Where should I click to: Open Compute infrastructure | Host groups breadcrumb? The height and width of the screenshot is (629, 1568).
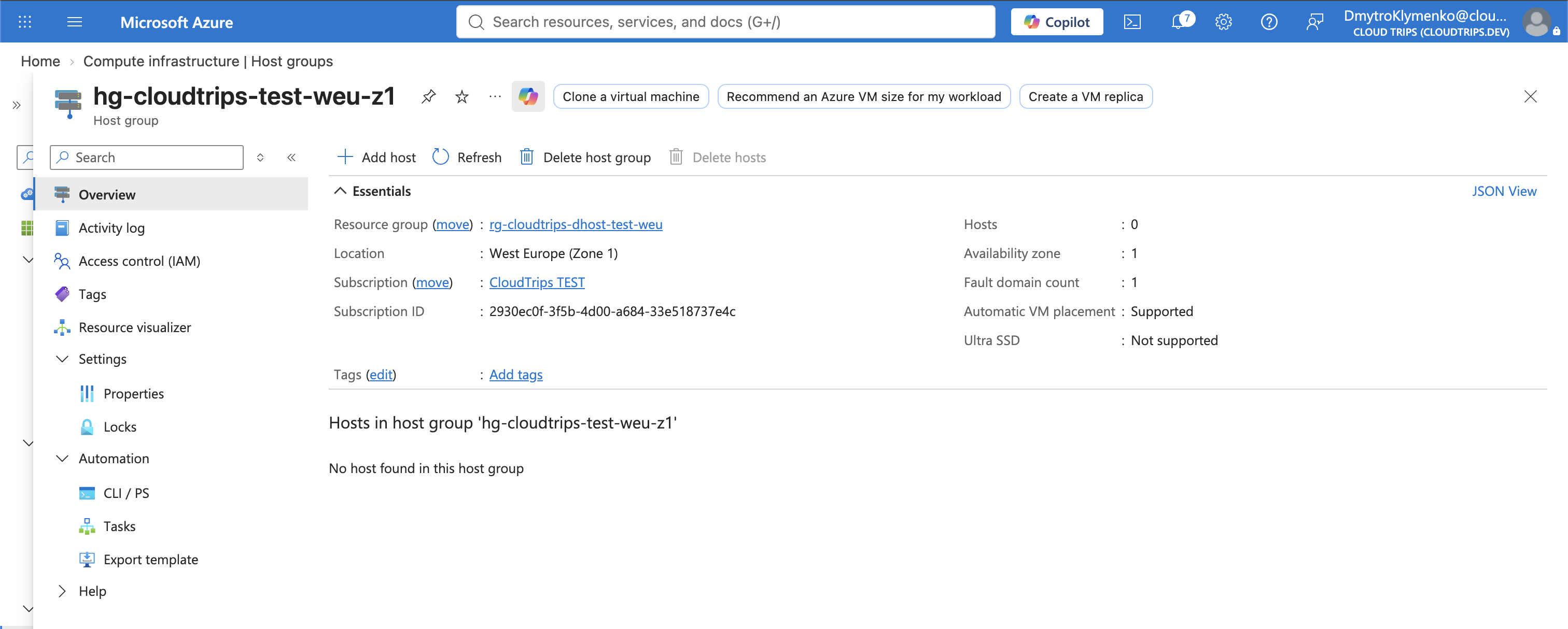[x=208, y=62]
